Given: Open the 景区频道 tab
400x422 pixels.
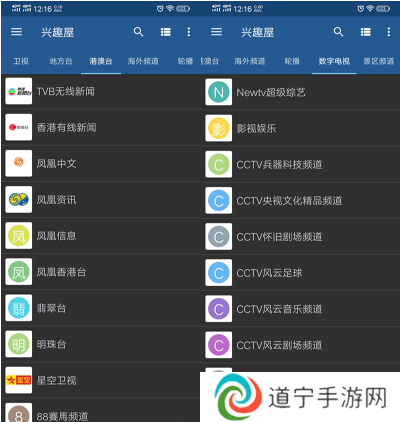Looking at the screenshot, I should coord(379,61).
